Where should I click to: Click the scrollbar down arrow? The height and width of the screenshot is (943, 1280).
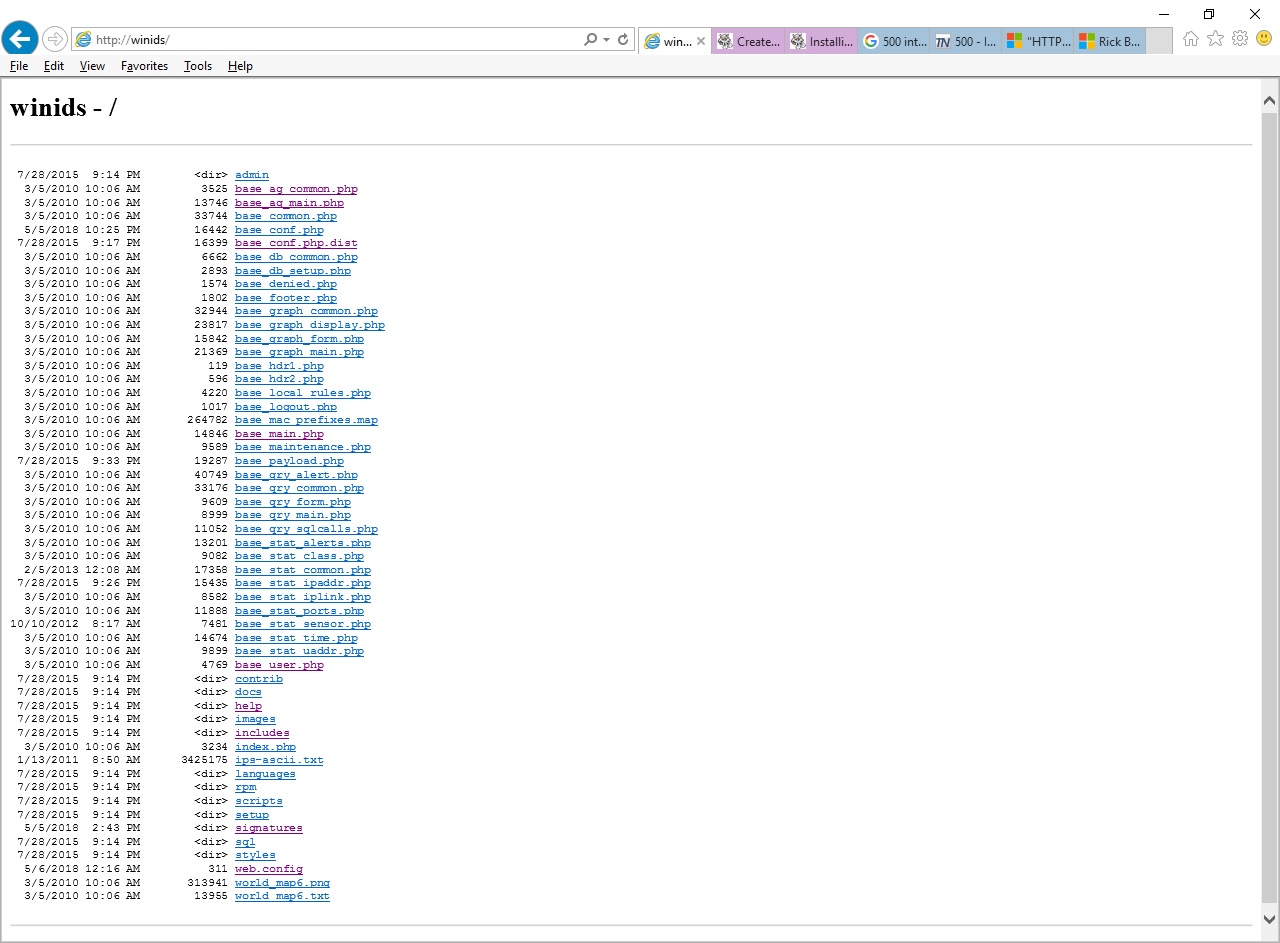pos(1270,918)
